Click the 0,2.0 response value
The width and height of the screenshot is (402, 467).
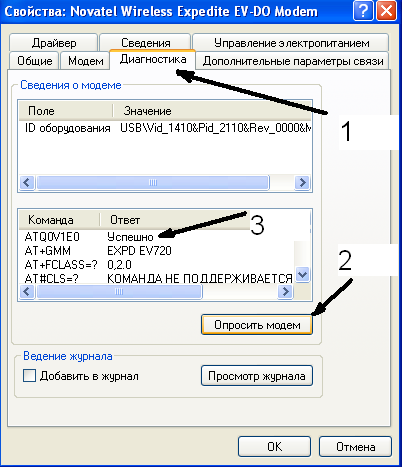(x=119, y=265)
